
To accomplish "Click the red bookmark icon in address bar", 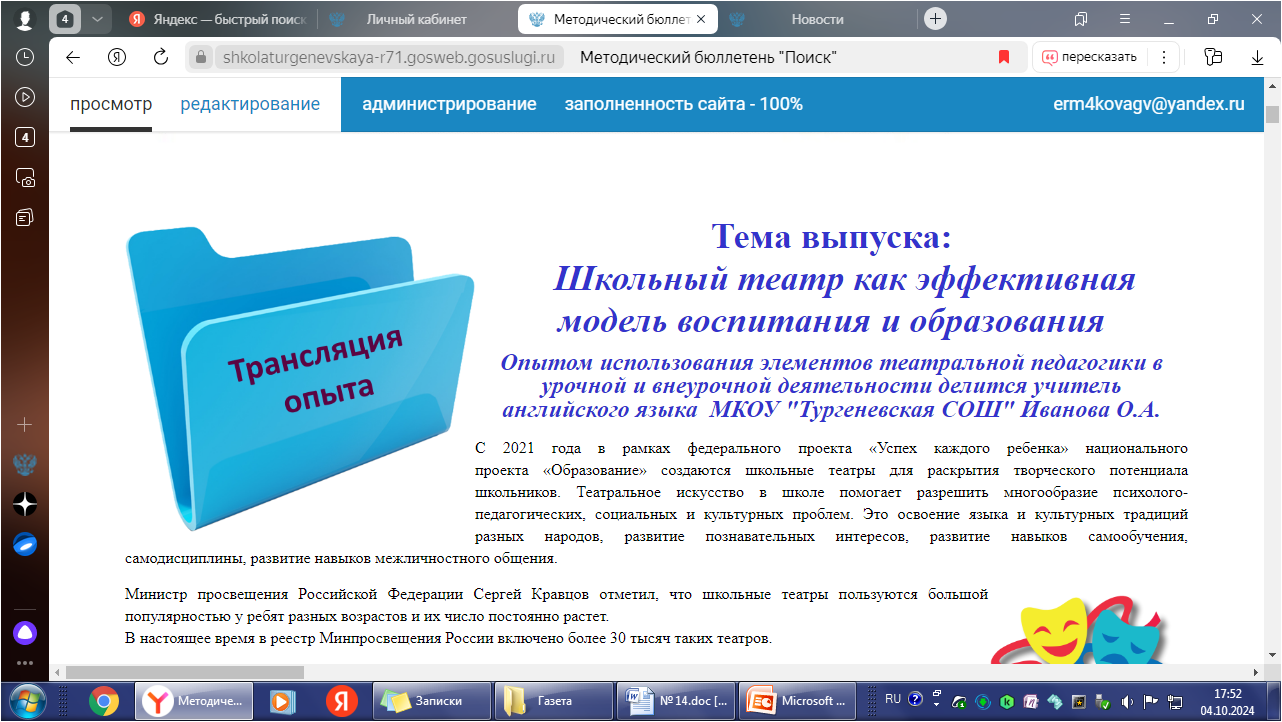I will click(1004, 57).
